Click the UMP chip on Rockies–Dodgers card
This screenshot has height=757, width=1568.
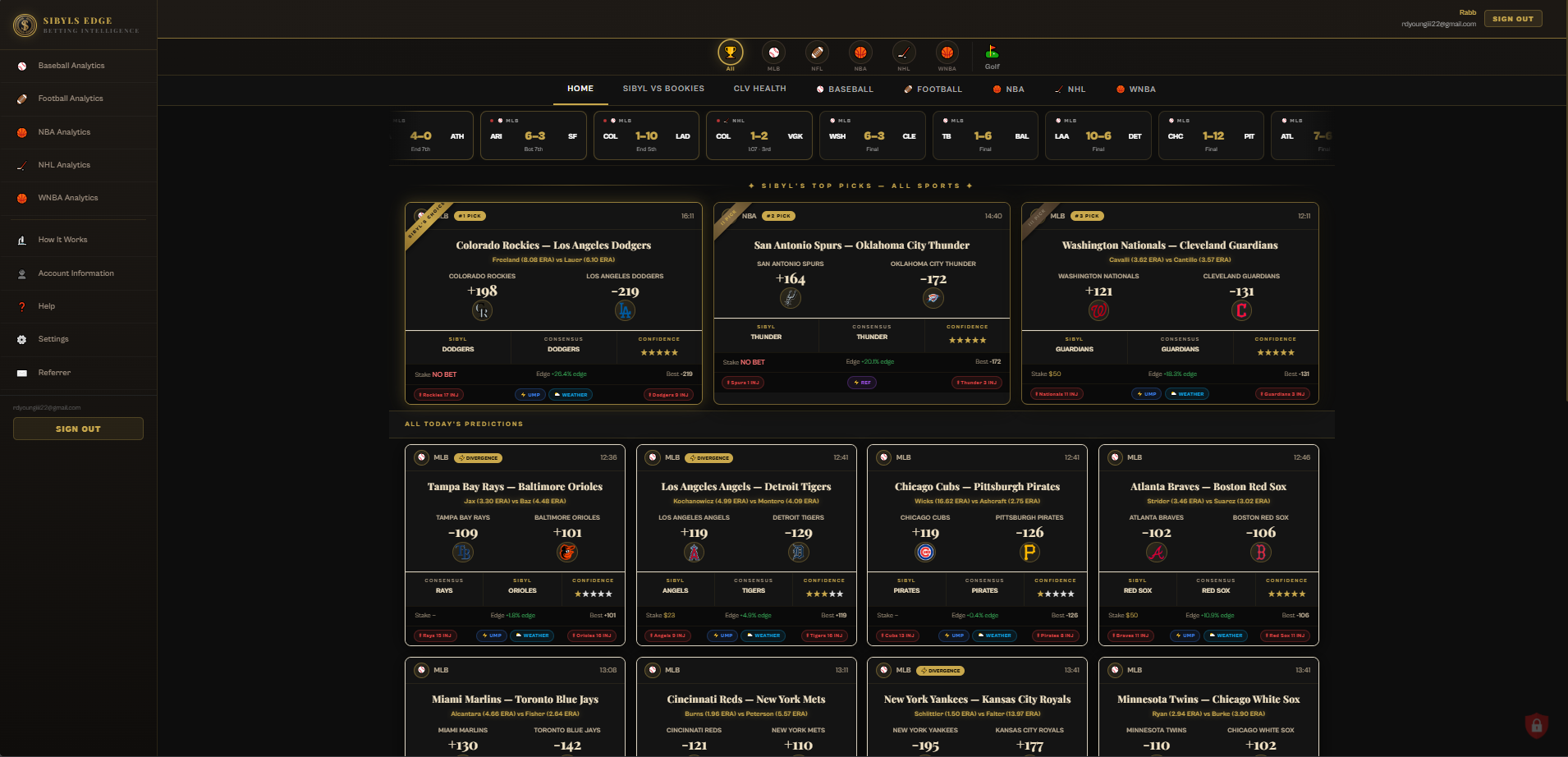(x=530, y=395)
